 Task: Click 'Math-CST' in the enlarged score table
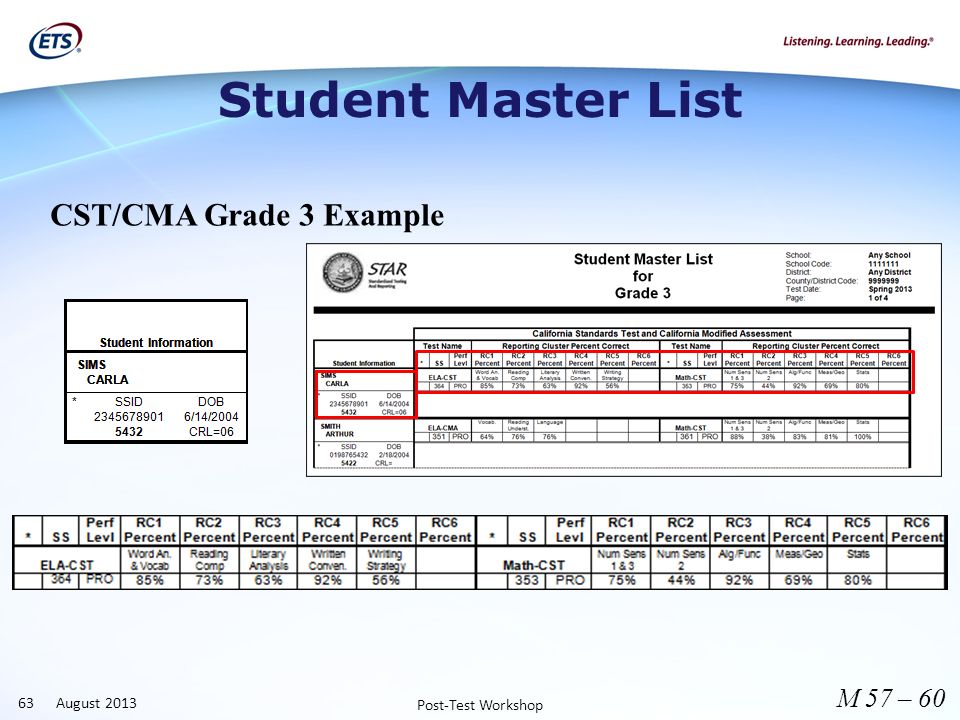coord(533,565)
